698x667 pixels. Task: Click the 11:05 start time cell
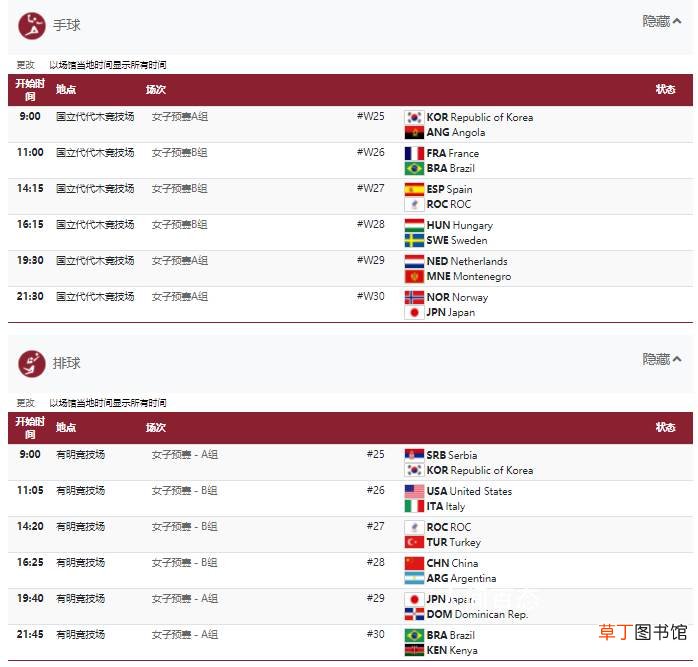[30, 490]
